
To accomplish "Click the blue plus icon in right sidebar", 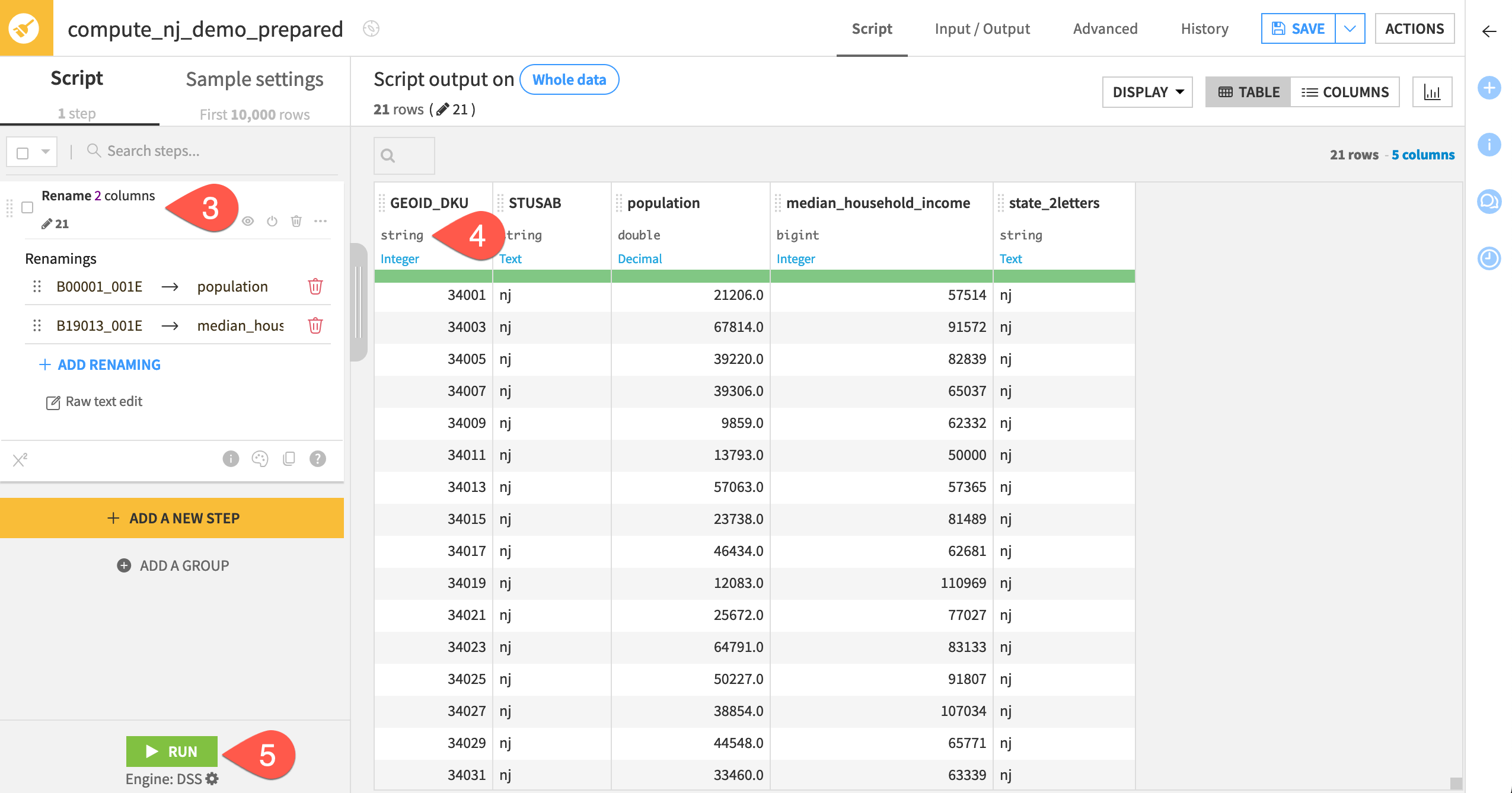I will click(x=1489, y=88).
